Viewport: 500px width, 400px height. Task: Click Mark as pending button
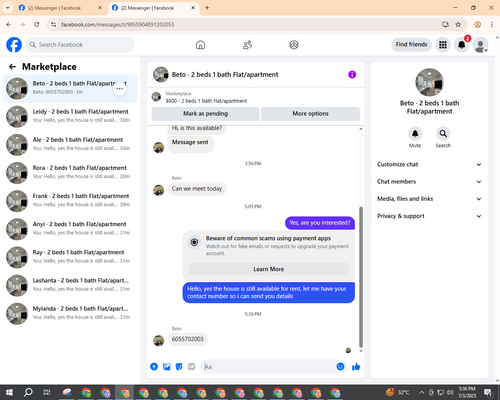pos(205,114)
